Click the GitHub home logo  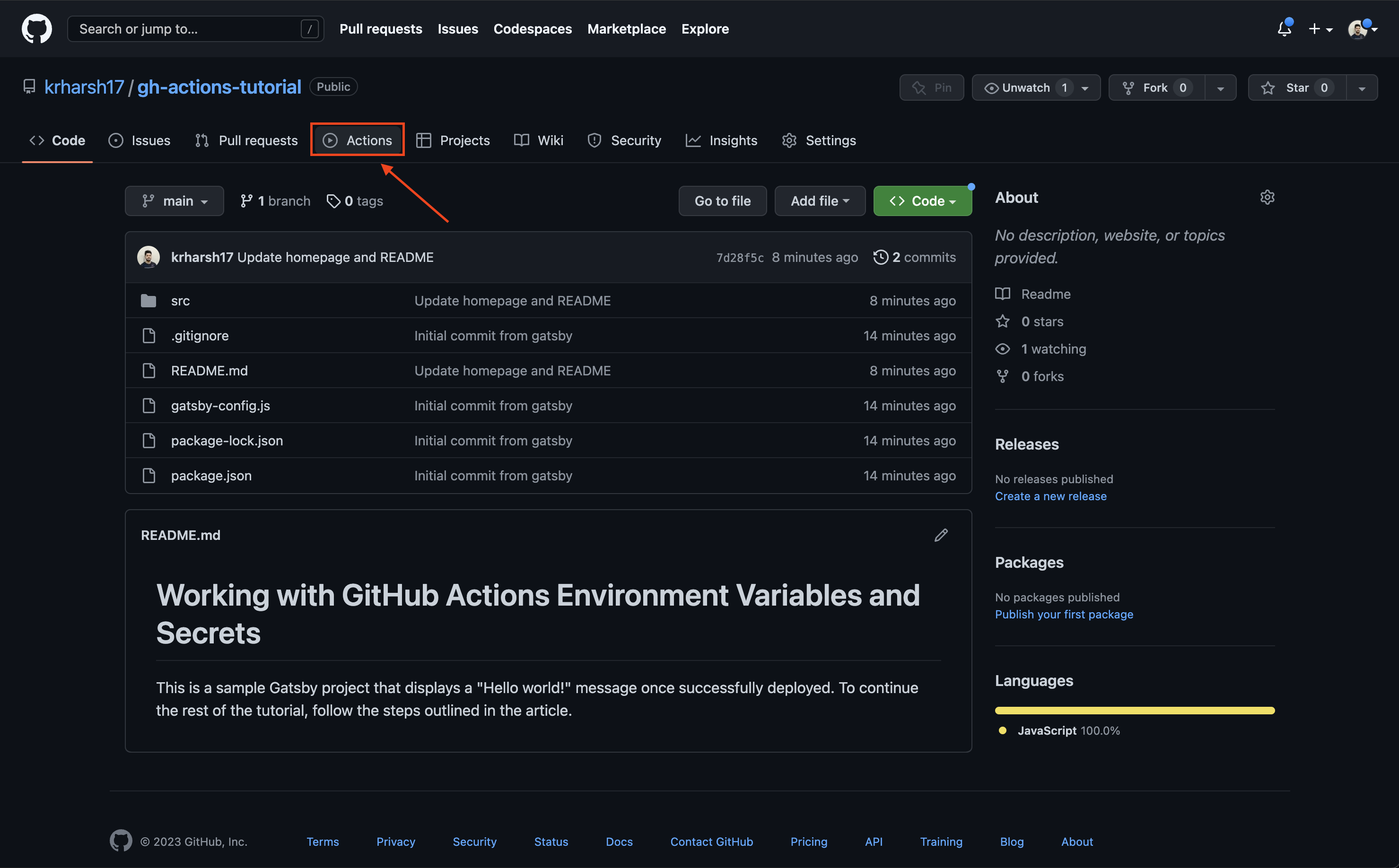coord(36,28)
